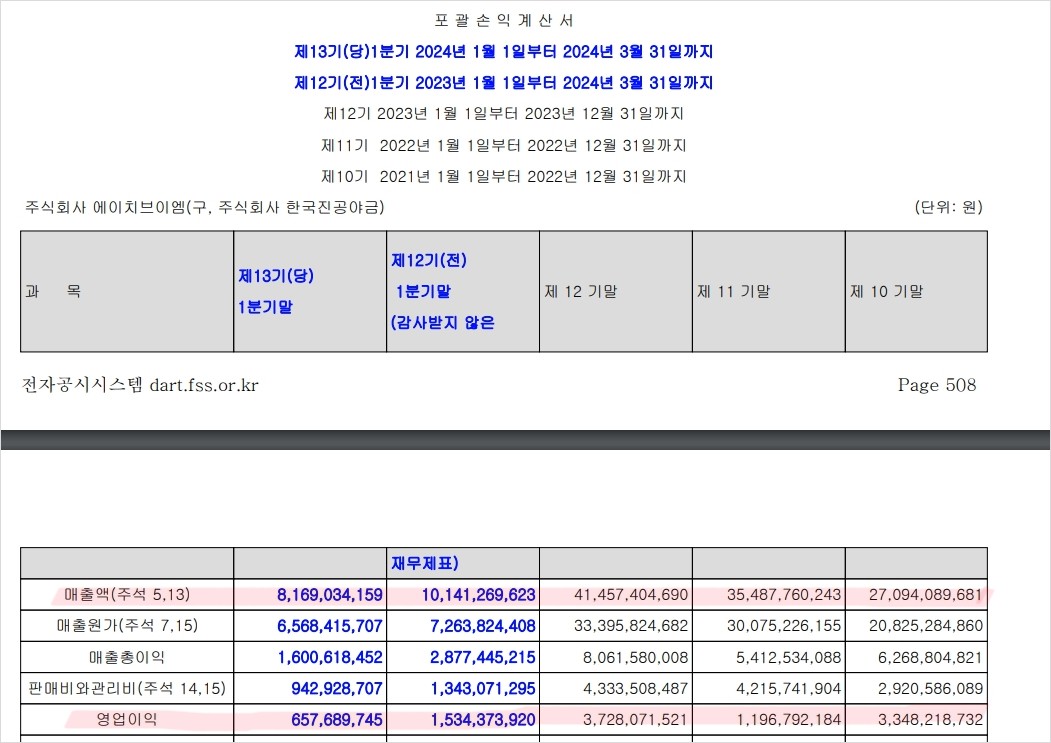Click the Page 508 footer label
The image size is (1051, 743).
[x=937, y=385]
